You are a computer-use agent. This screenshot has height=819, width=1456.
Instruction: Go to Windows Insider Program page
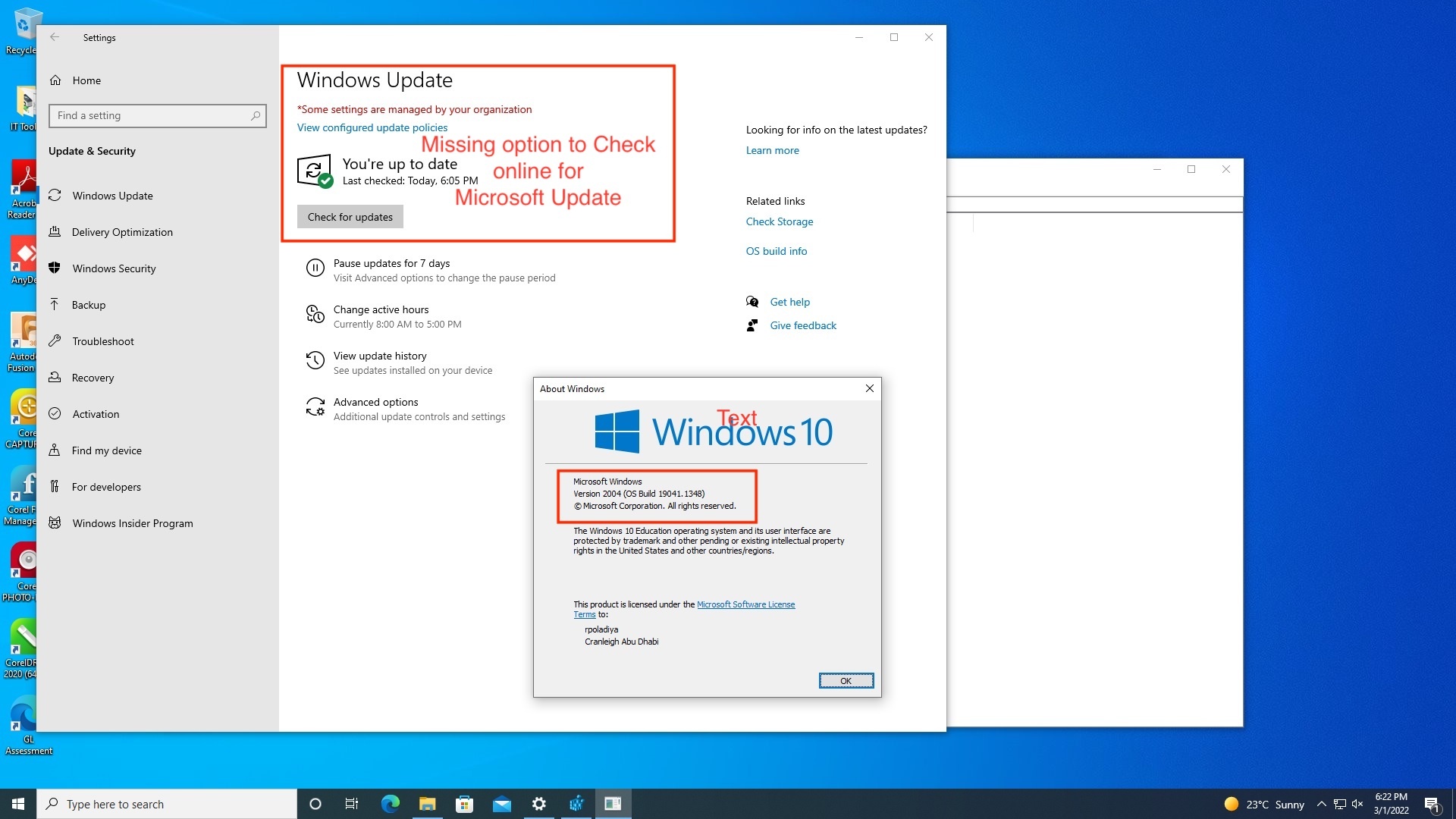click(x=133, y=523)
